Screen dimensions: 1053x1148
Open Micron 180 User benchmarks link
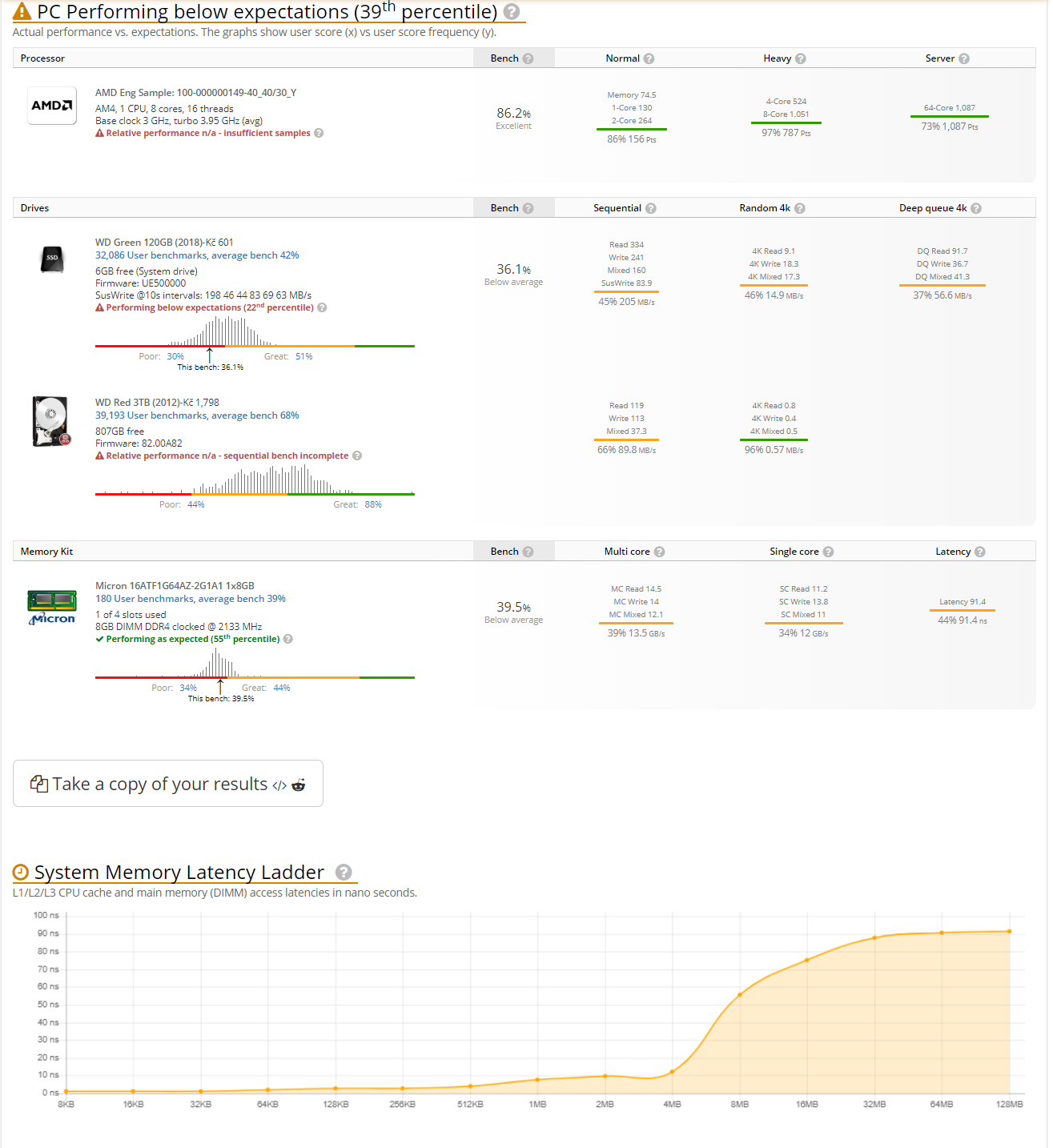tap(191, 599)
